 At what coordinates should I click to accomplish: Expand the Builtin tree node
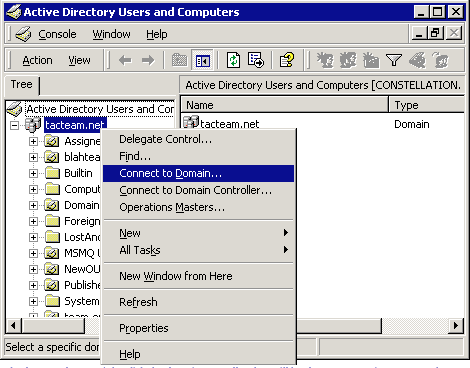(x=33, y=173)
